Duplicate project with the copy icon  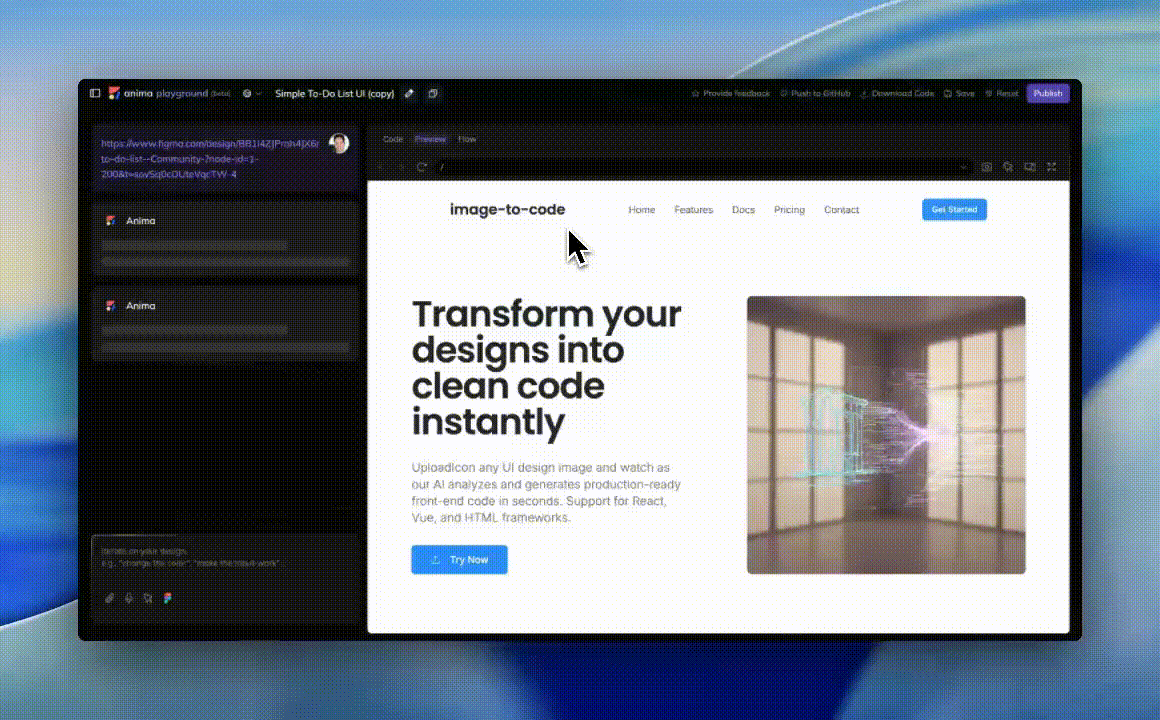[433, 93]
